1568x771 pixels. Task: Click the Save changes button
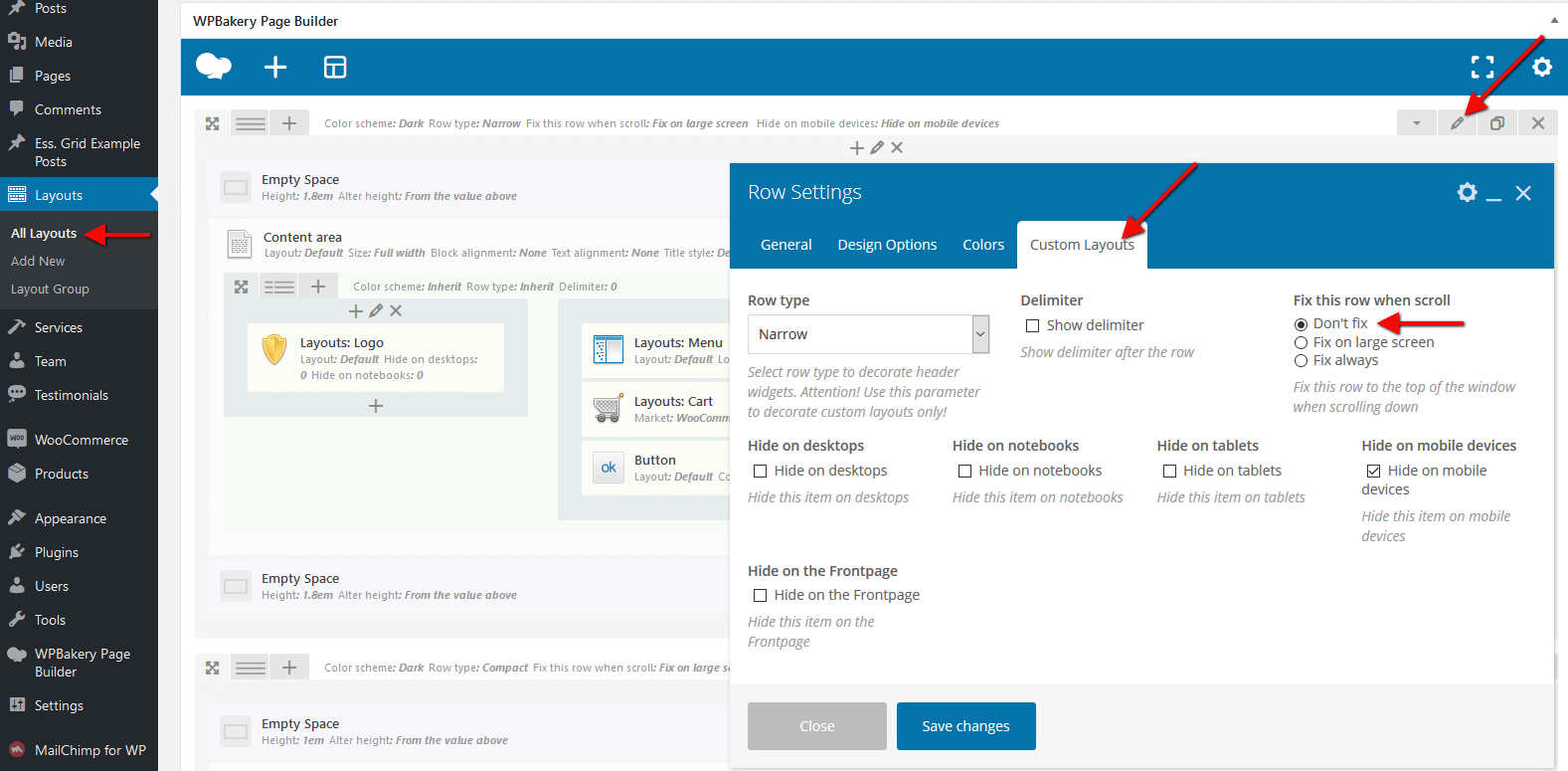(966, 726)
